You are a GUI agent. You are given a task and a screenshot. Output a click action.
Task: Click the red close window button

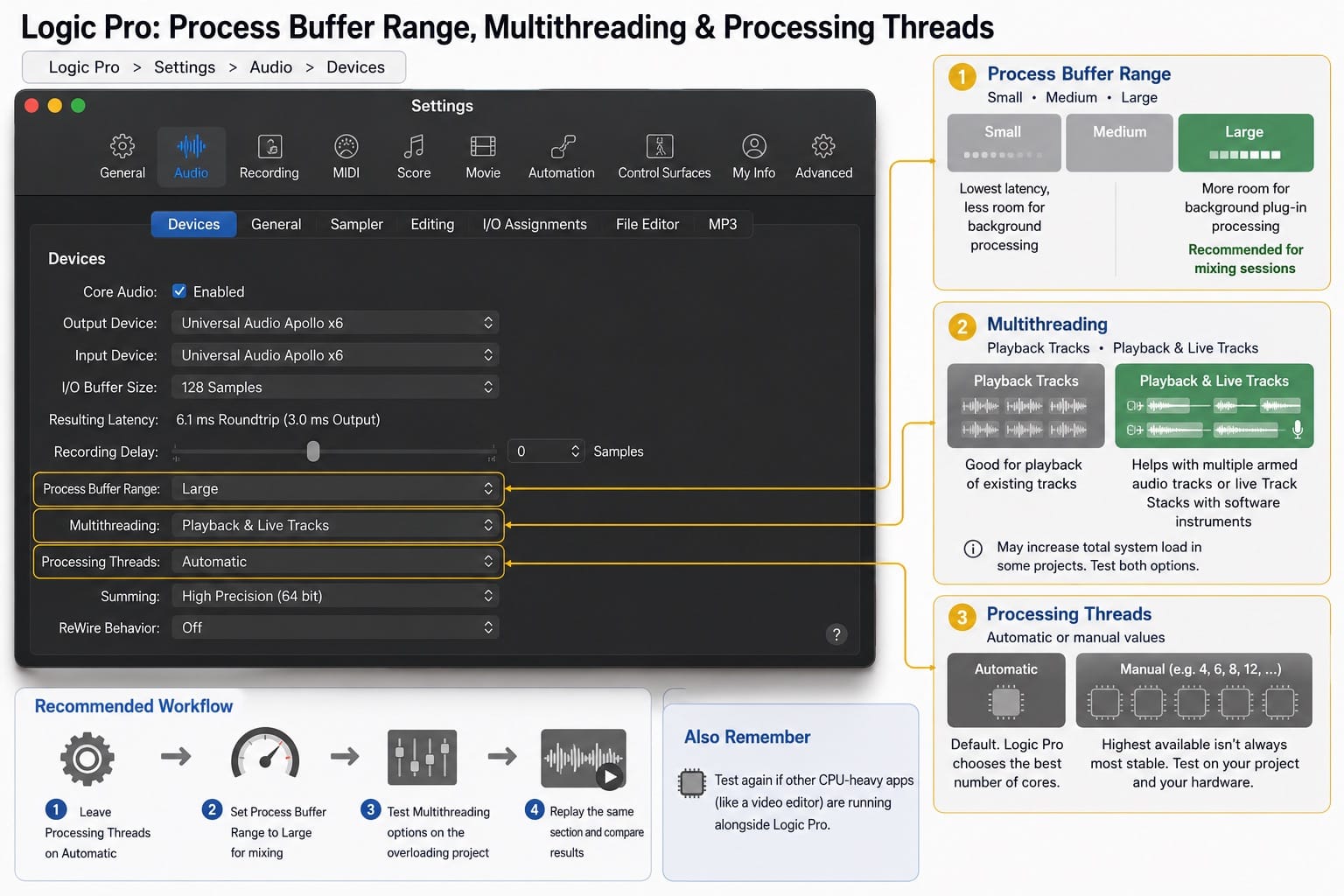coord(31,106)
